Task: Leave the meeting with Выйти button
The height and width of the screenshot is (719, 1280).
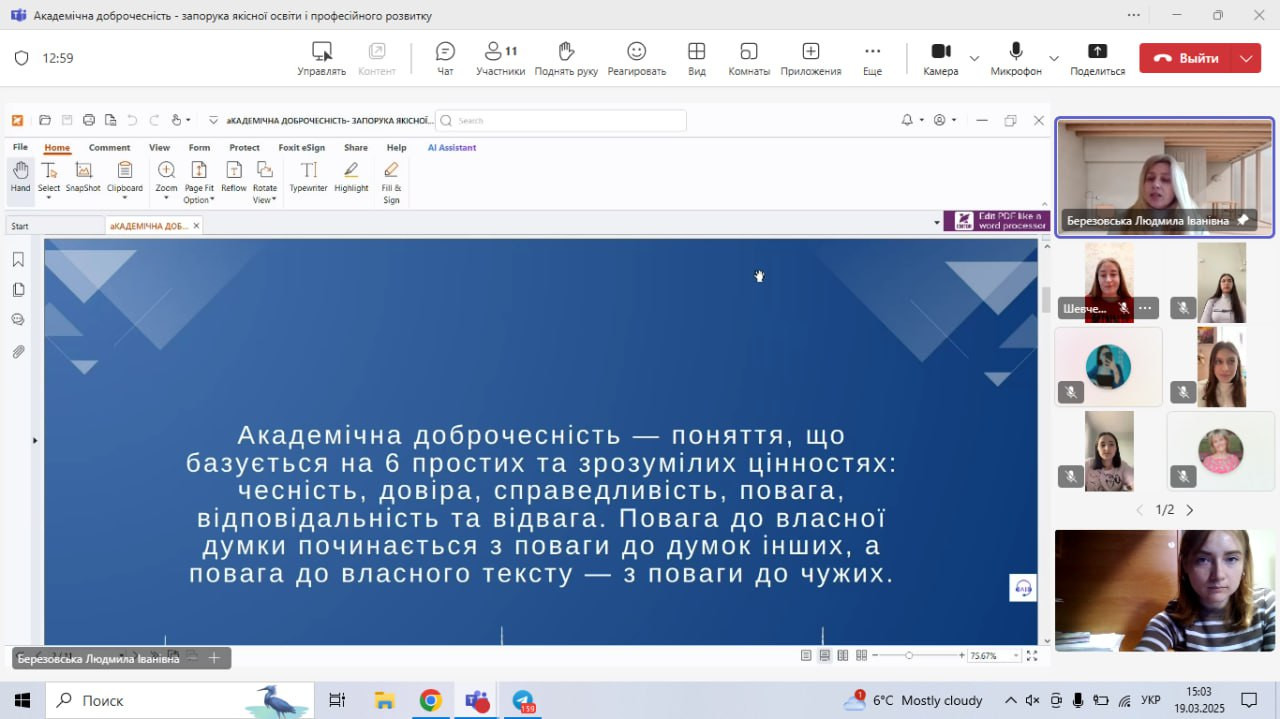Action: pos(1186,58)
